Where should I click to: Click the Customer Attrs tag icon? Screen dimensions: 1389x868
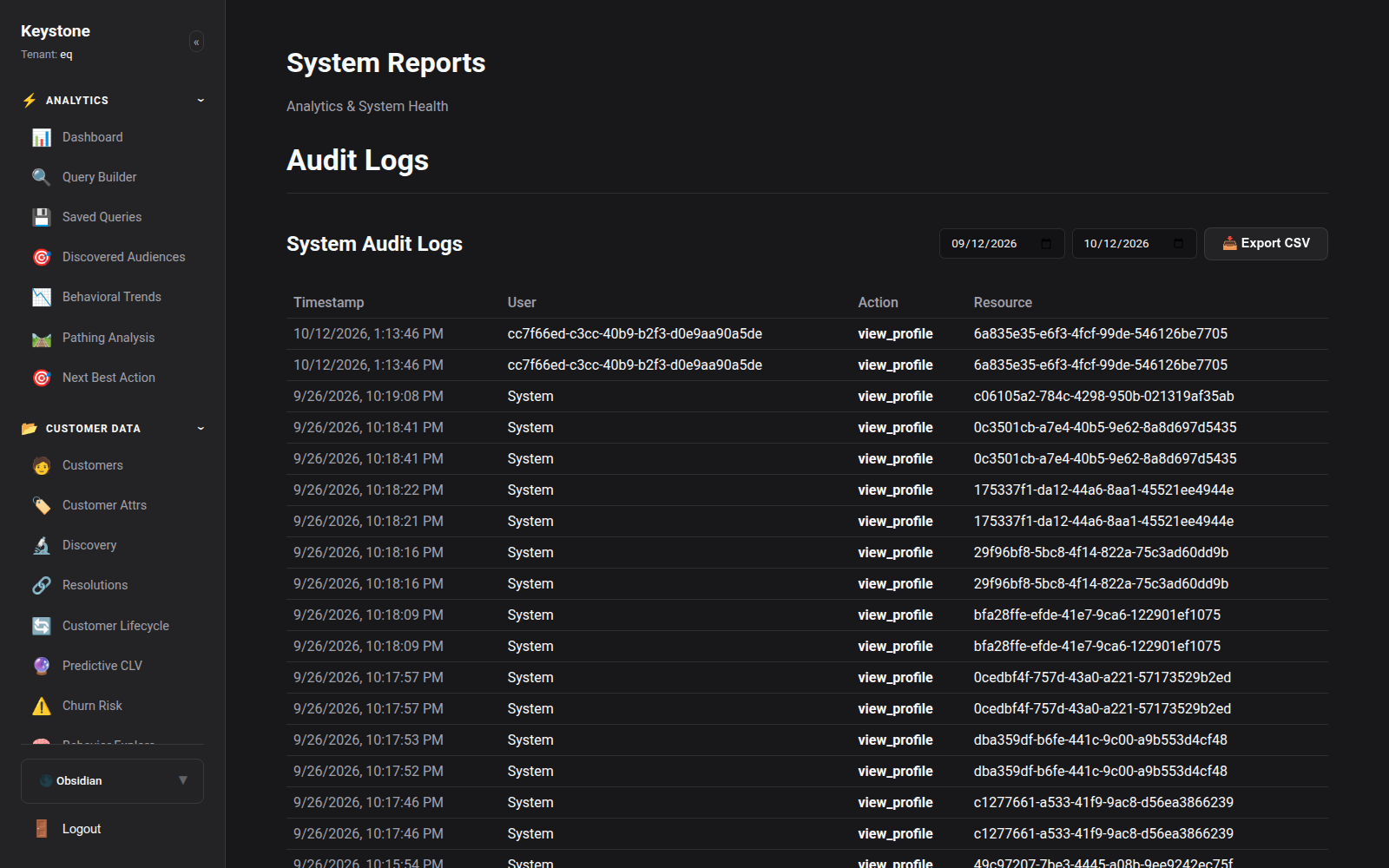click(x=42, y=505)
